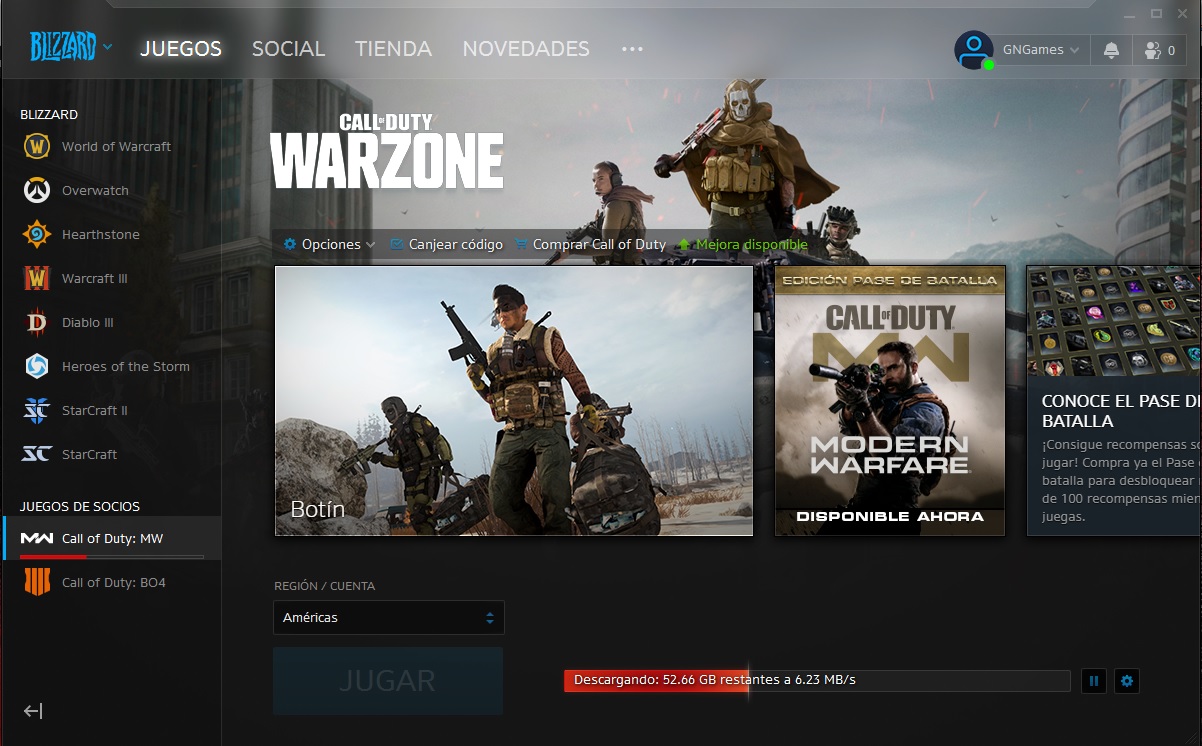Expand the GNGames account dropdown

[x=1041, y=50]
